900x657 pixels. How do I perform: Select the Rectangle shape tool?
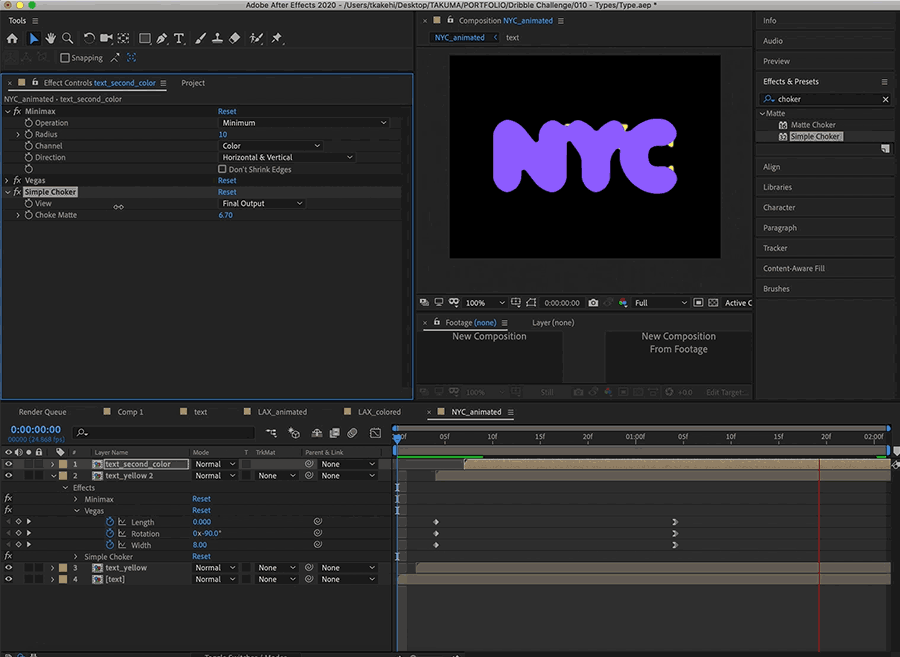pyautogui.click(x=145, y=38)
